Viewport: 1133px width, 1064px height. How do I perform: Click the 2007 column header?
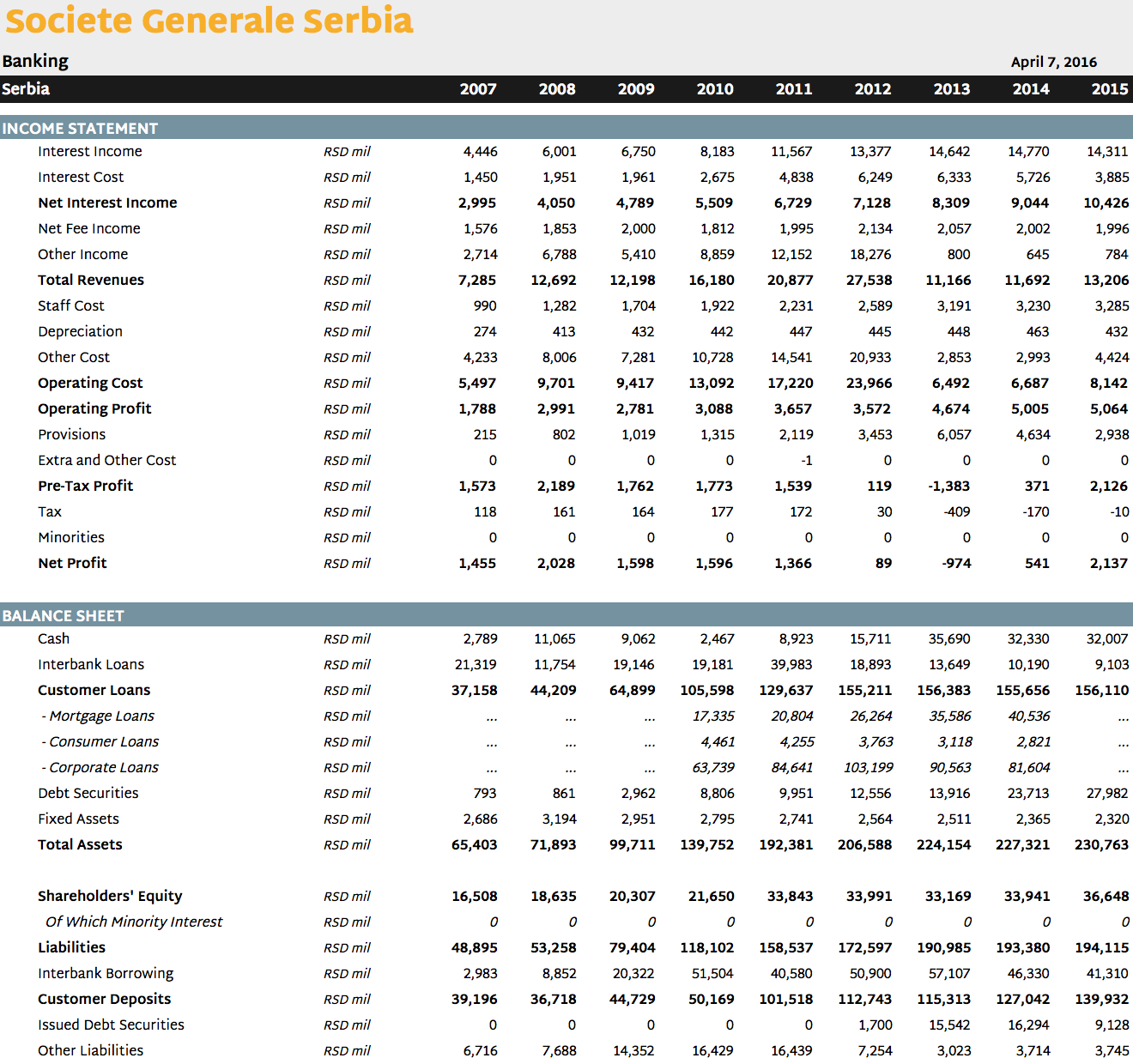(x=478, y=89)
